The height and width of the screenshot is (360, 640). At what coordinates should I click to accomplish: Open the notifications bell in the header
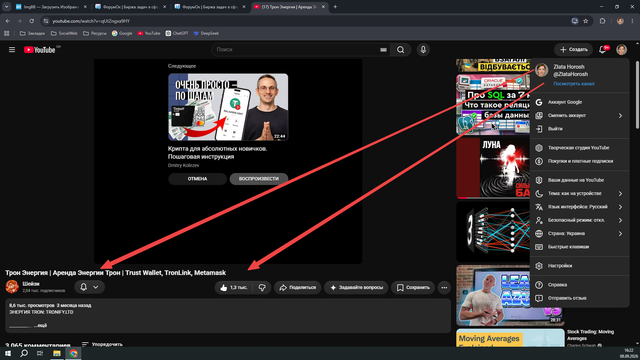coord(602,50)
